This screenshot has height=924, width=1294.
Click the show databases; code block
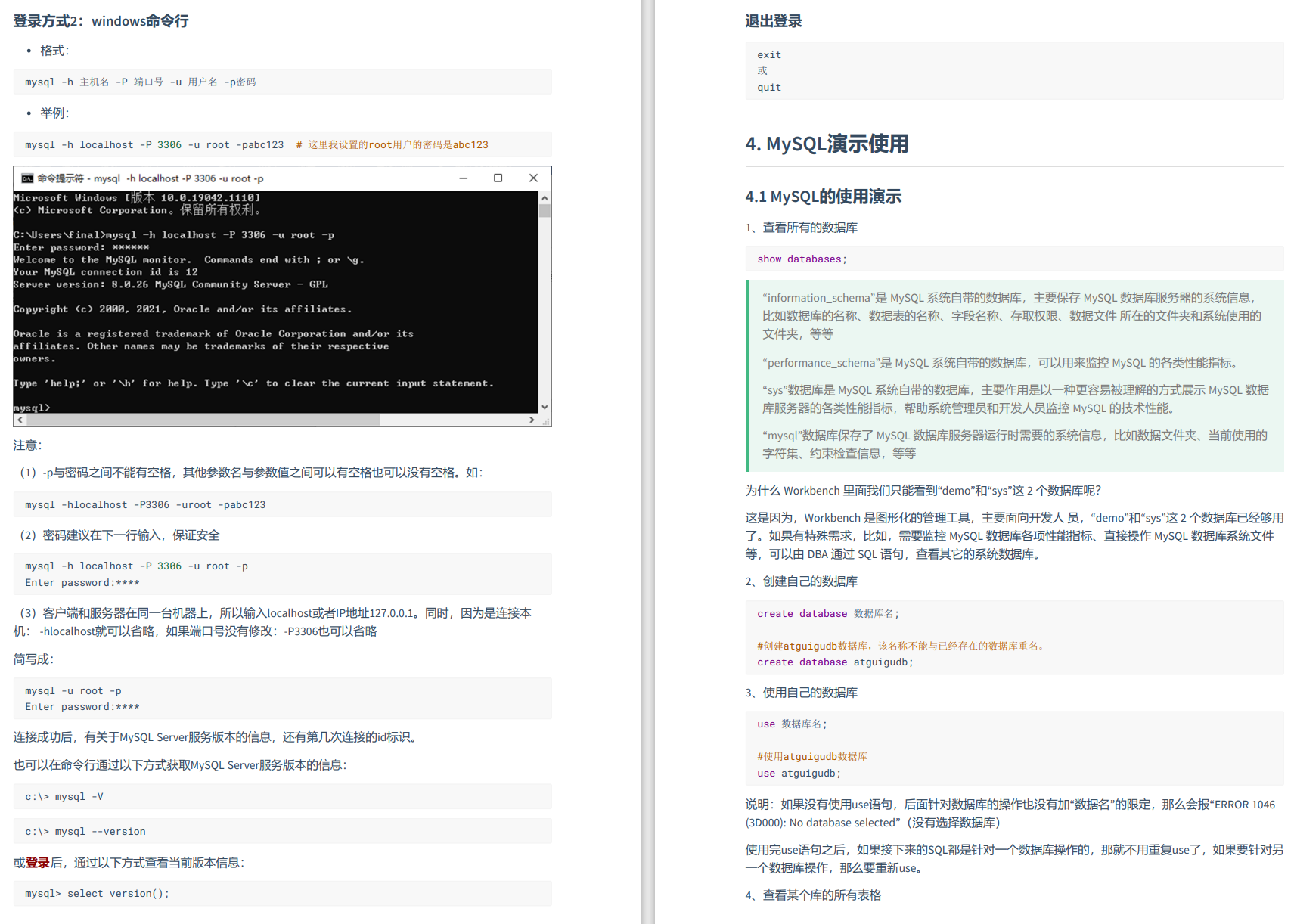[801, 259]
